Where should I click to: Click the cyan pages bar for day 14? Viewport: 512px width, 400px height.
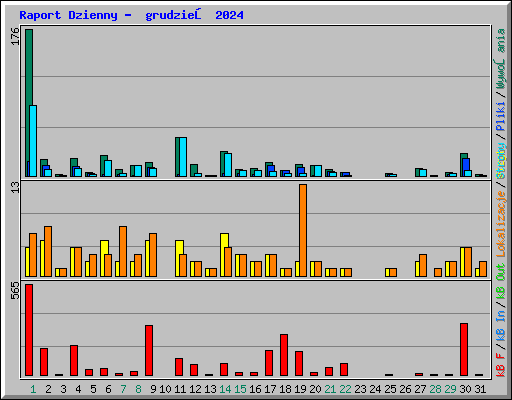[x=228, y=165]
